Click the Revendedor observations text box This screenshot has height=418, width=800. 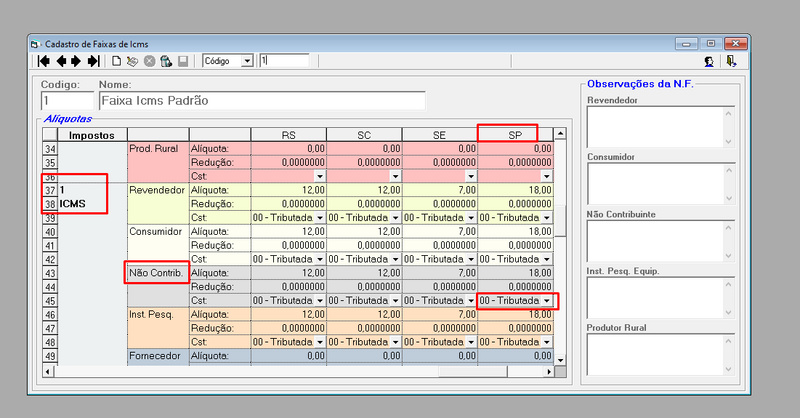(661, 127)
